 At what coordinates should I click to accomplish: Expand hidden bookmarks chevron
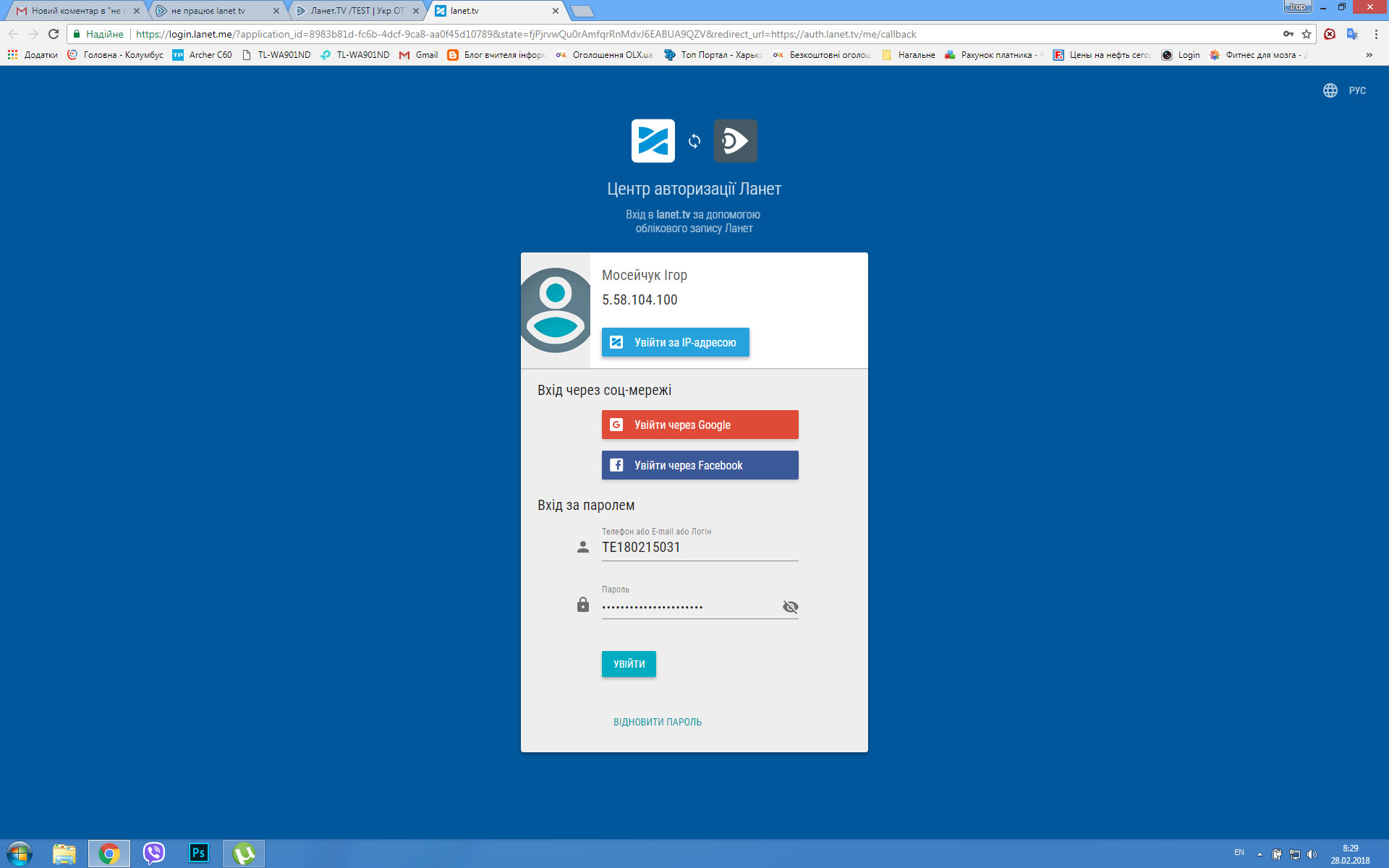[x=1369, y=55]
